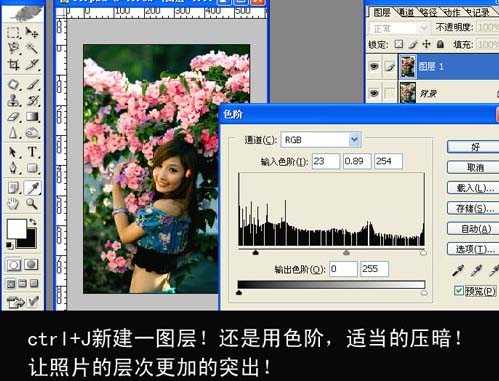The width and height of the screenshot is (499, 381).
Task: Select the Blur tool
Action: coord(14,133)
